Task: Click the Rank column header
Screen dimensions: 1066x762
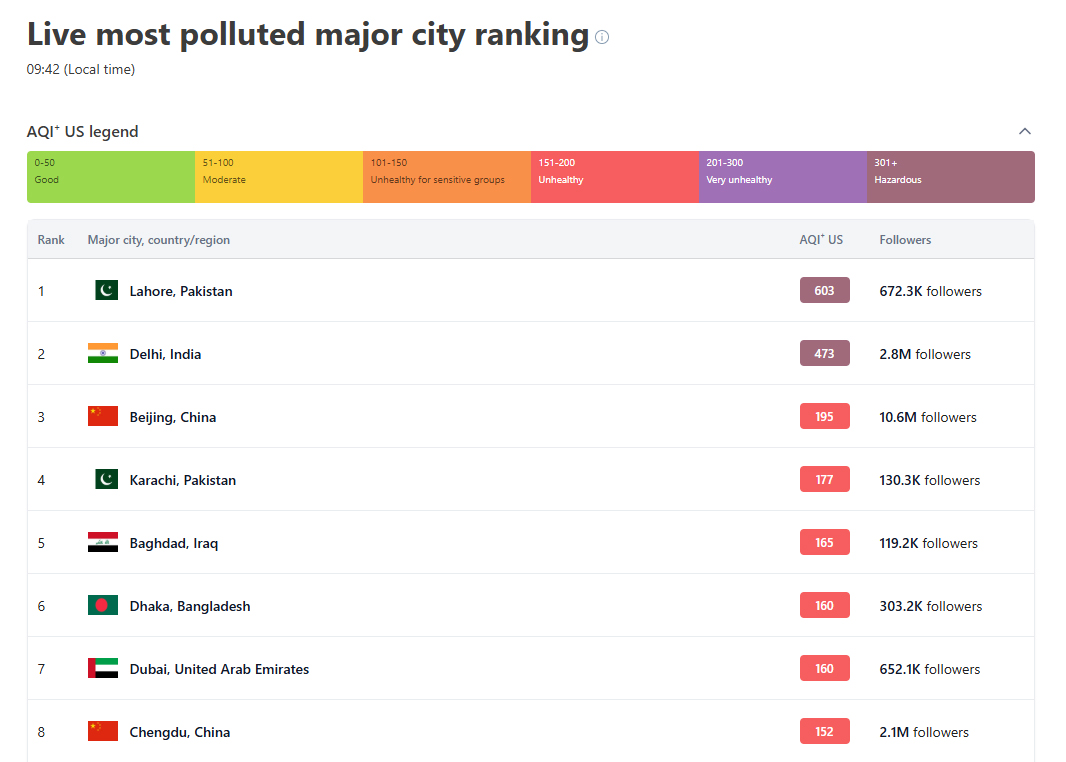Action: coord(51,240)
